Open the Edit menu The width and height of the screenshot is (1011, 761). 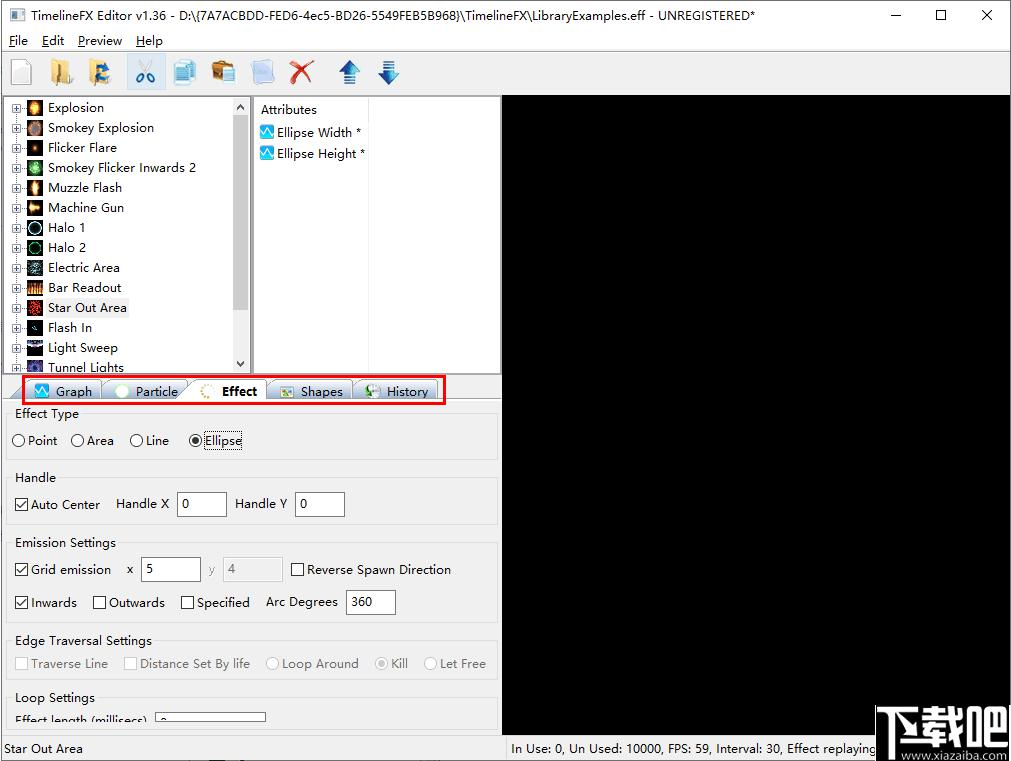(53, 41)
